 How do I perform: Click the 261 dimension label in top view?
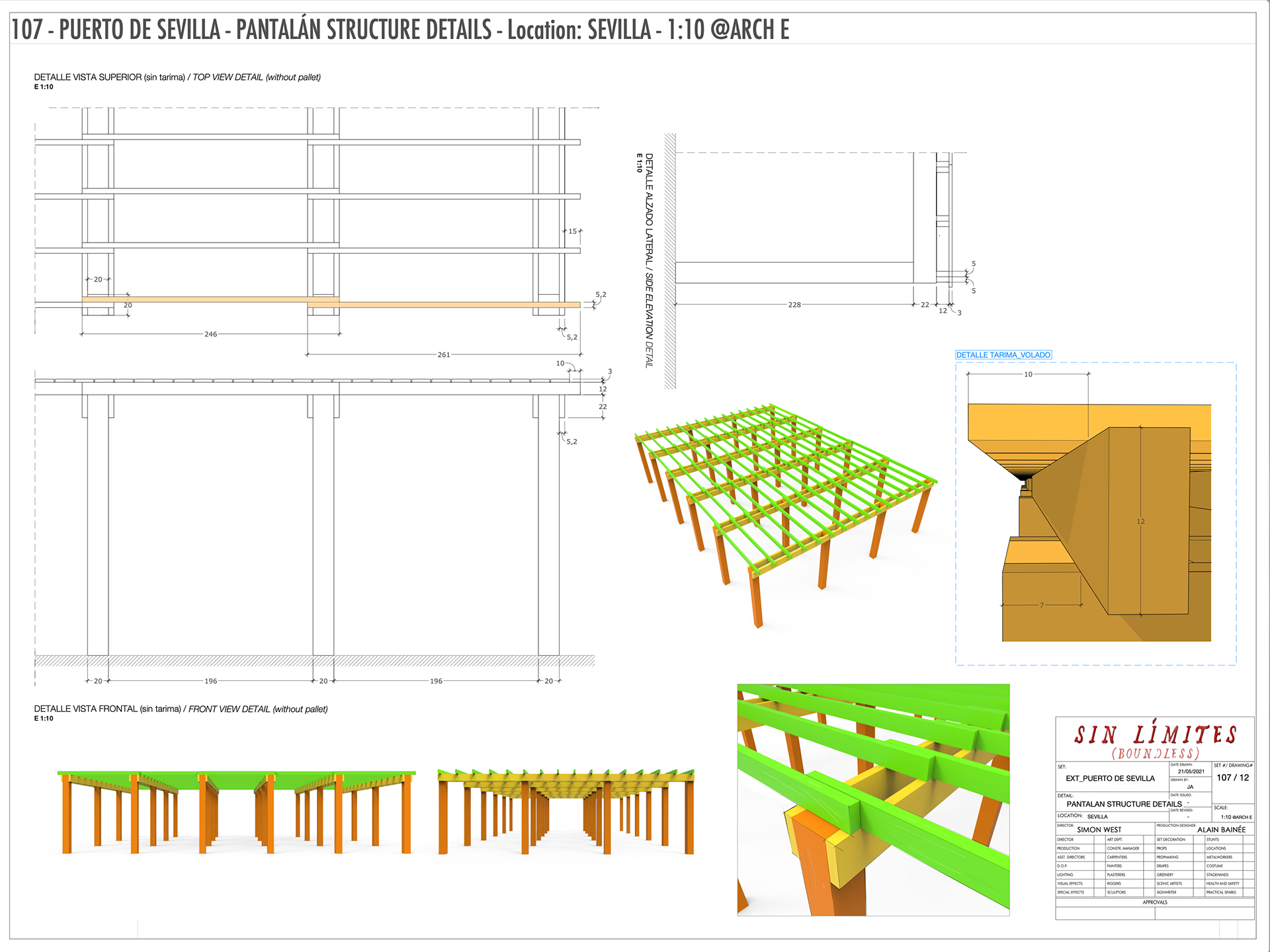click(x=444, y=355)
